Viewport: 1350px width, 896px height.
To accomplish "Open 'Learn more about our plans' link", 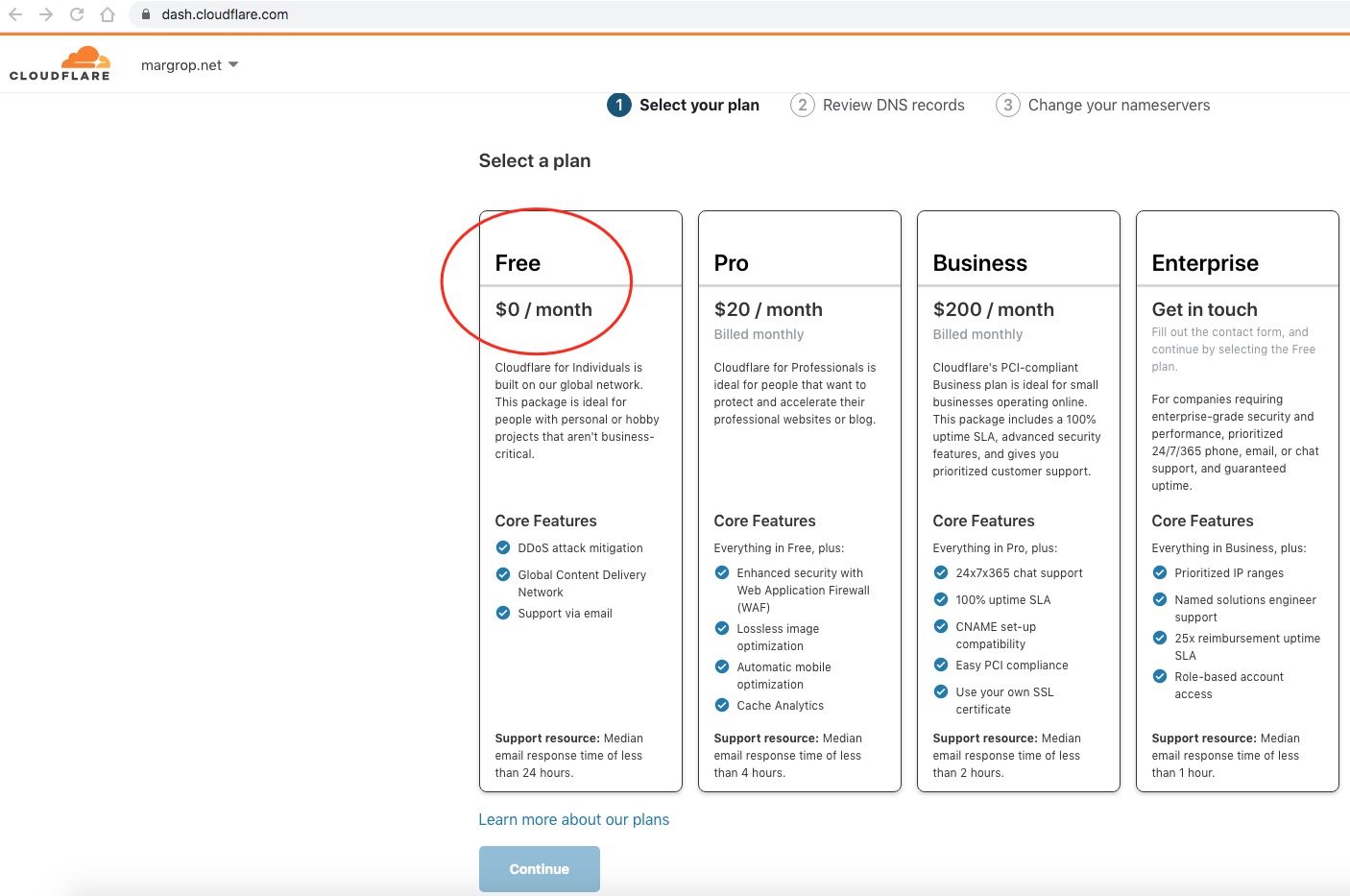I will pyautogui.click(x=573, y=819).
